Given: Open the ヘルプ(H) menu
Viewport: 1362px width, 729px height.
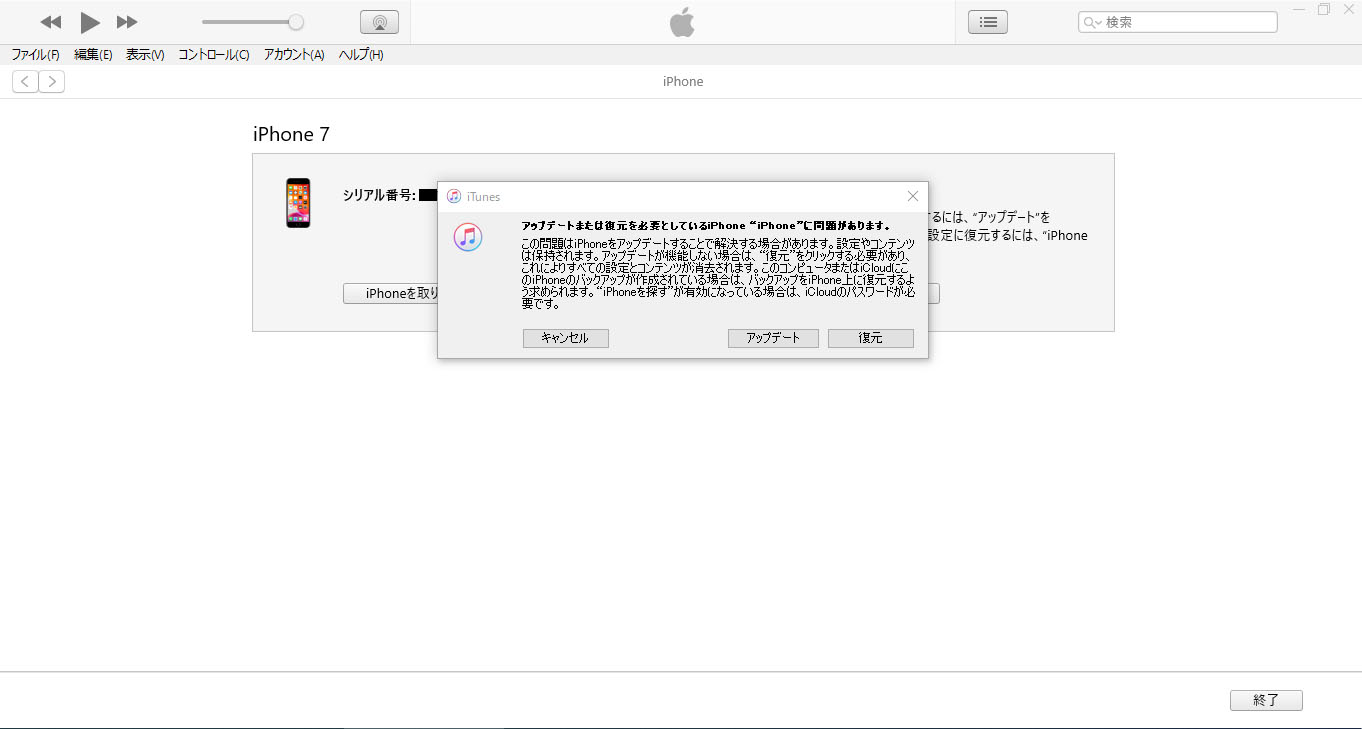Looking at the screenshot, I should coord(361,55).
